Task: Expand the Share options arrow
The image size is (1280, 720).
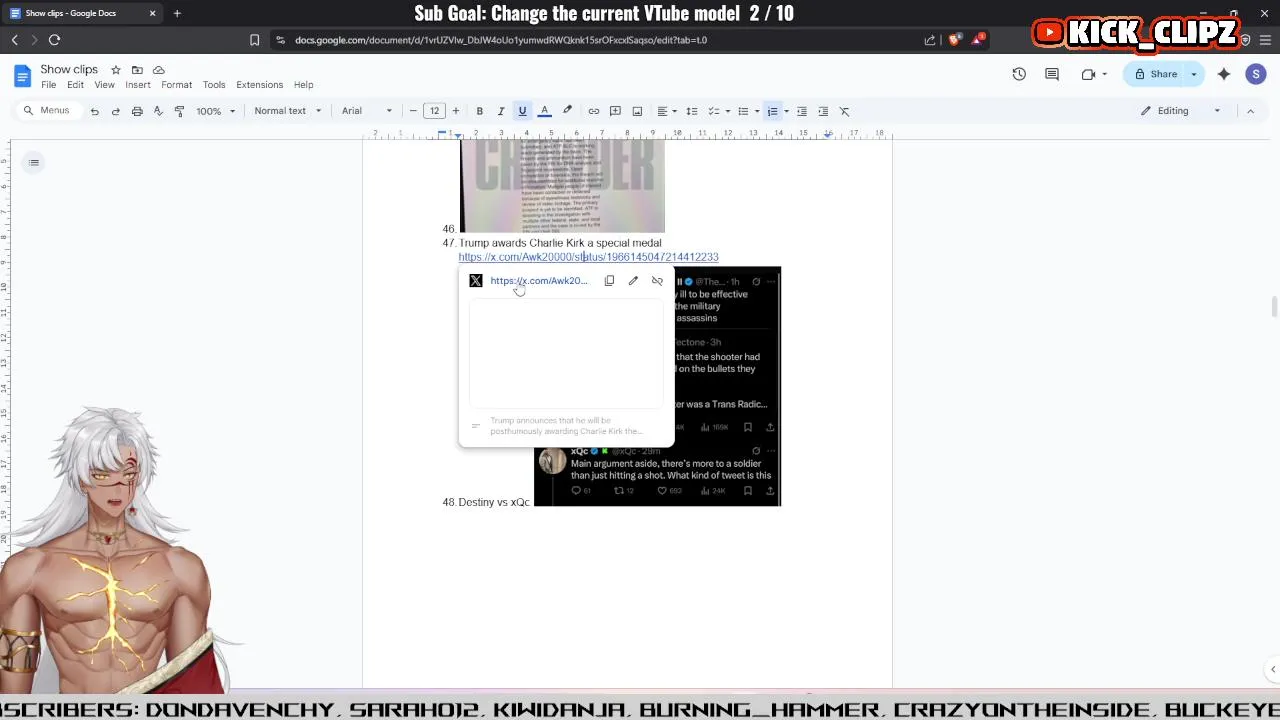Action: pyautogui.click(x=1193, y=74)
